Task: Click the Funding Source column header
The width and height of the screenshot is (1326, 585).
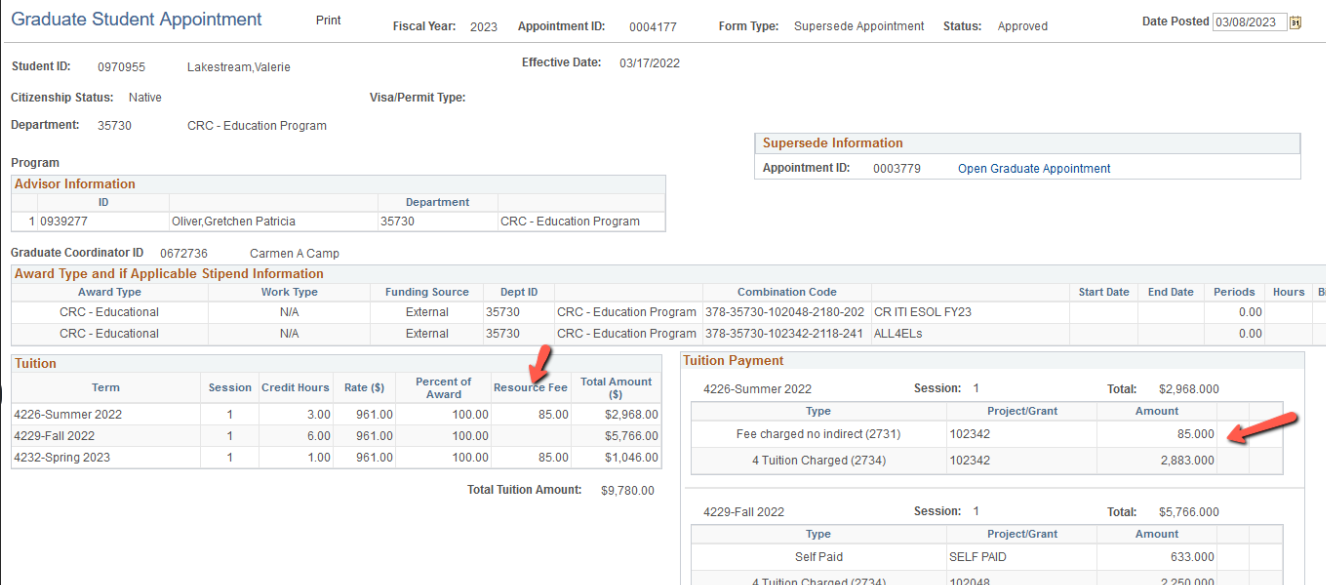Action: tap(426, 292)
